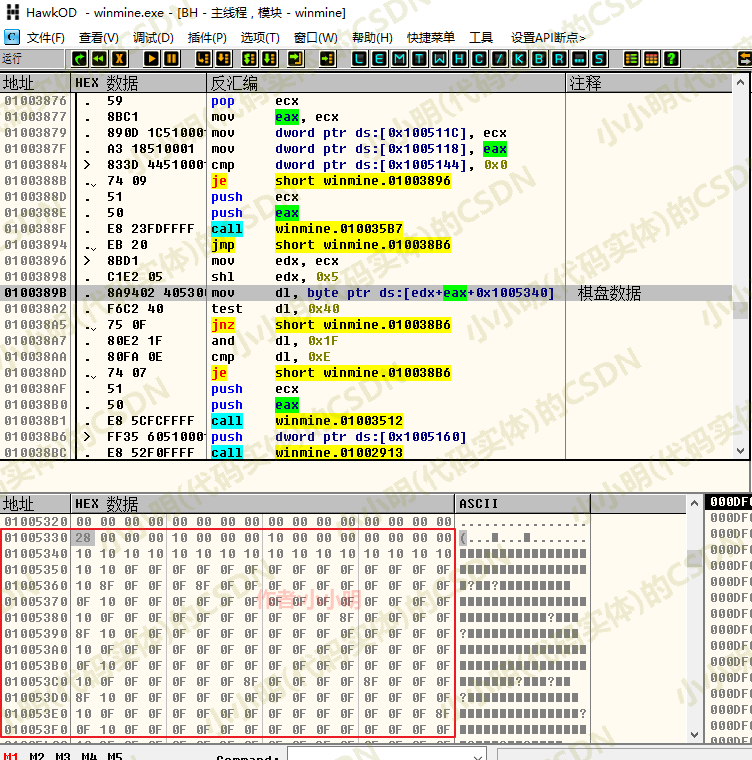Image resolution: width=752 pixels, height=760 pixels.
Task: Open the 帮助(H) menu
Action: point(372,37)
